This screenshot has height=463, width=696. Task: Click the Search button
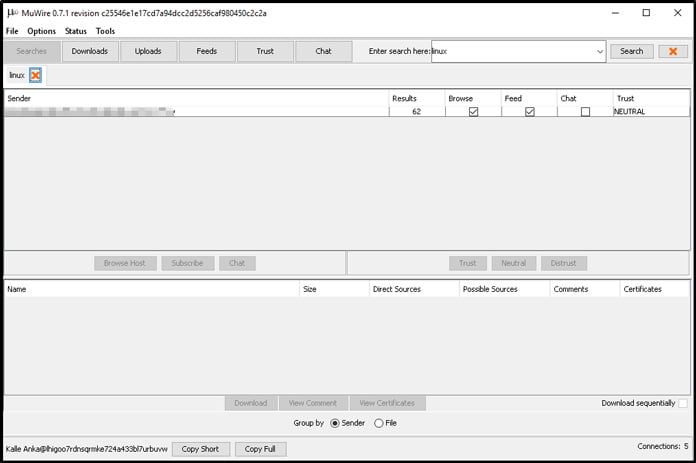click(632, 51)
